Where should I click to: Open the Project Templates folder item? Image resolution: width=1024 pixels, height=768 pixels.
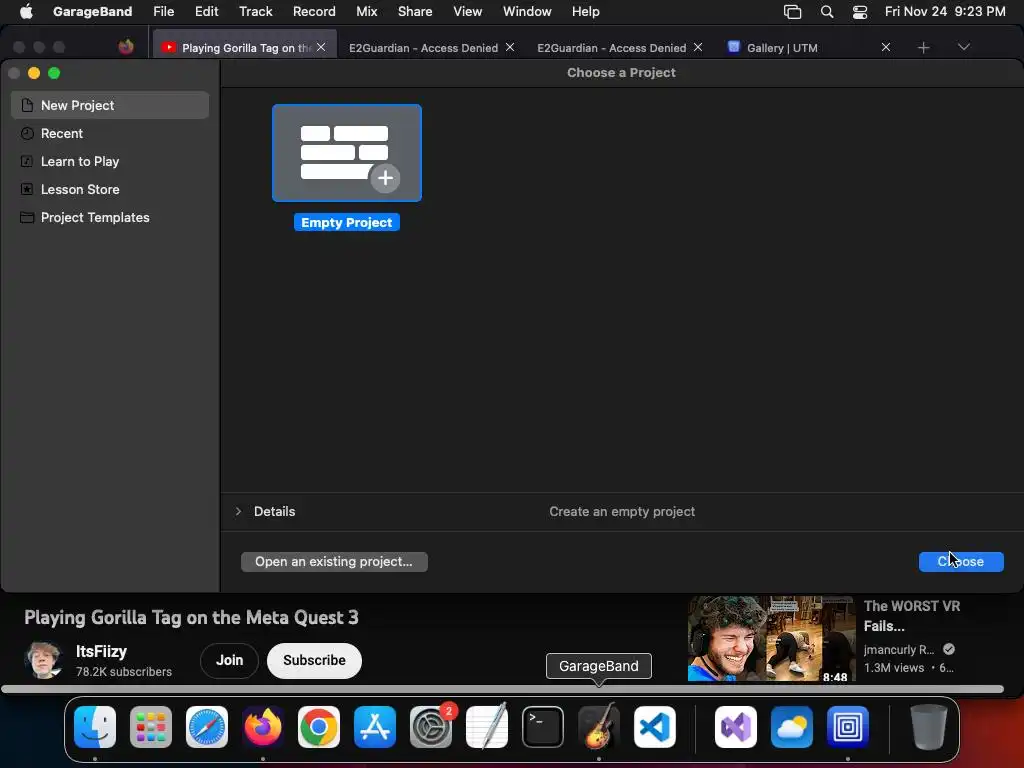110,217
